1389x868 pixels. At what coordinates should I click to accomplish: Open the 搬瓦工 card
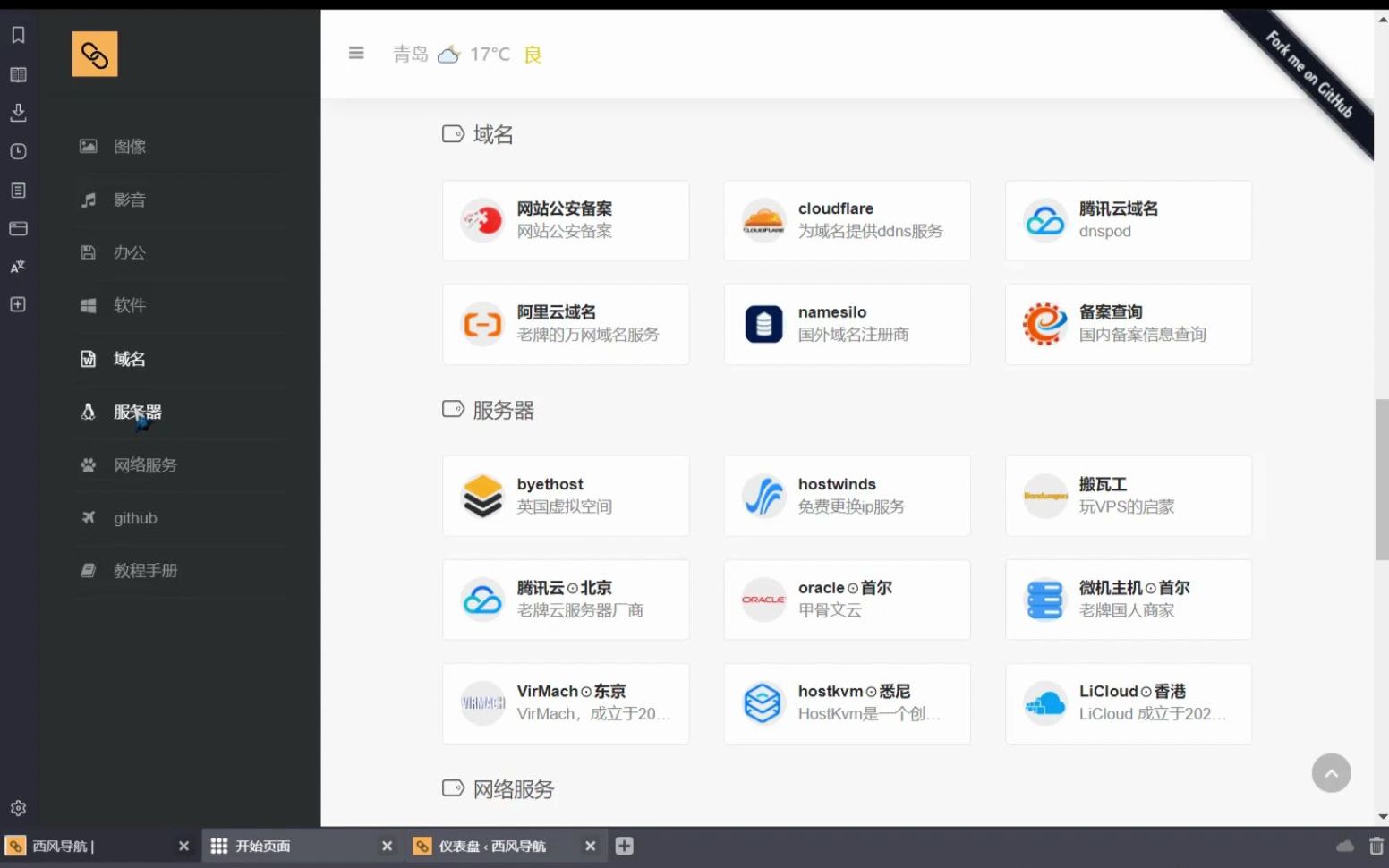1129,496
